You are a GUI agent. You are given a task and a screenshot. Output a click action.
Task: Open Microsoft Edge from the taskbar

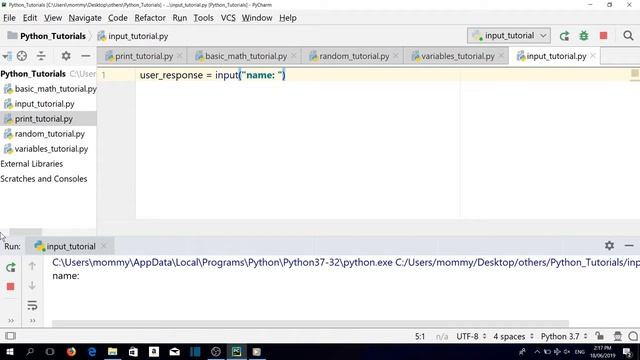(92, 351)
